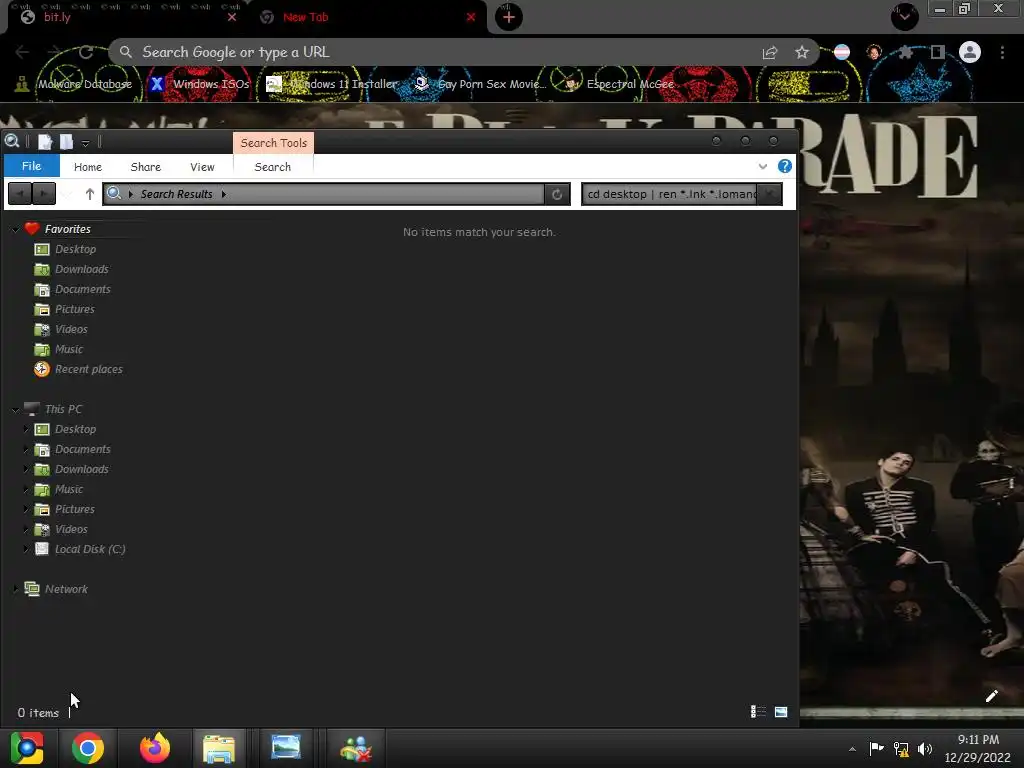
Task: Open the quick access toolbar dropdown
Action: pyautogui.click(x=86, y=142)
